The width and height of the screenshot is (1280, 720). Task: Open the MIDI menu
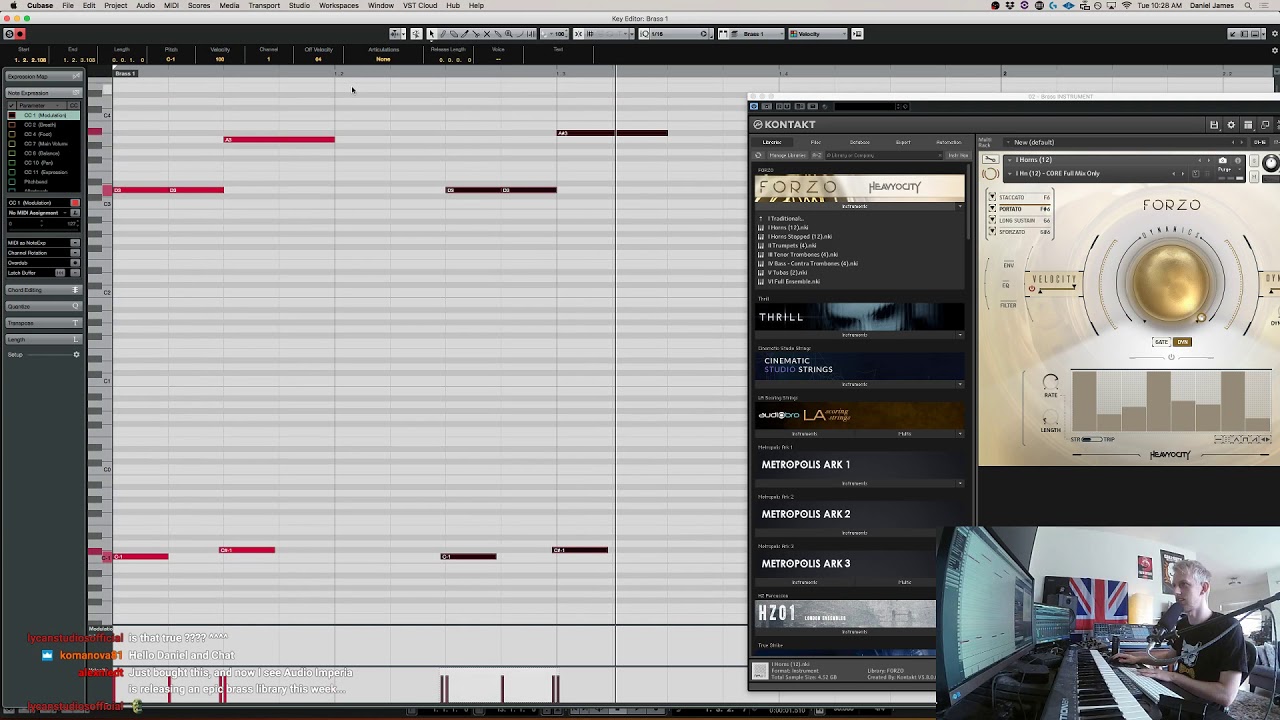(x=171, y=6)
